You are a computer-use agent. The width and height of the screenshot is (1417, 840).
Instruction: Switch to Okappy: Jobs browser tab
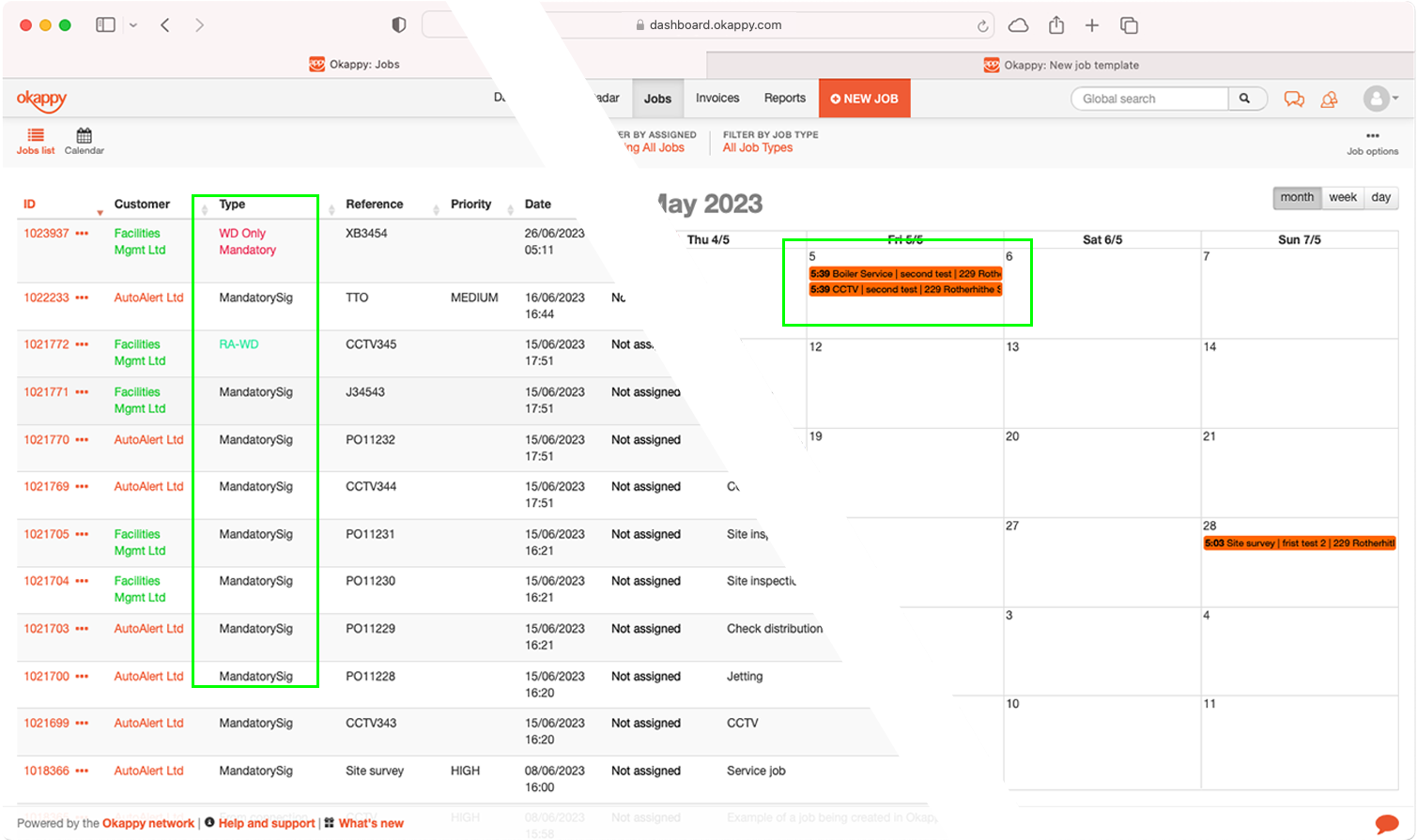point(354,65)
